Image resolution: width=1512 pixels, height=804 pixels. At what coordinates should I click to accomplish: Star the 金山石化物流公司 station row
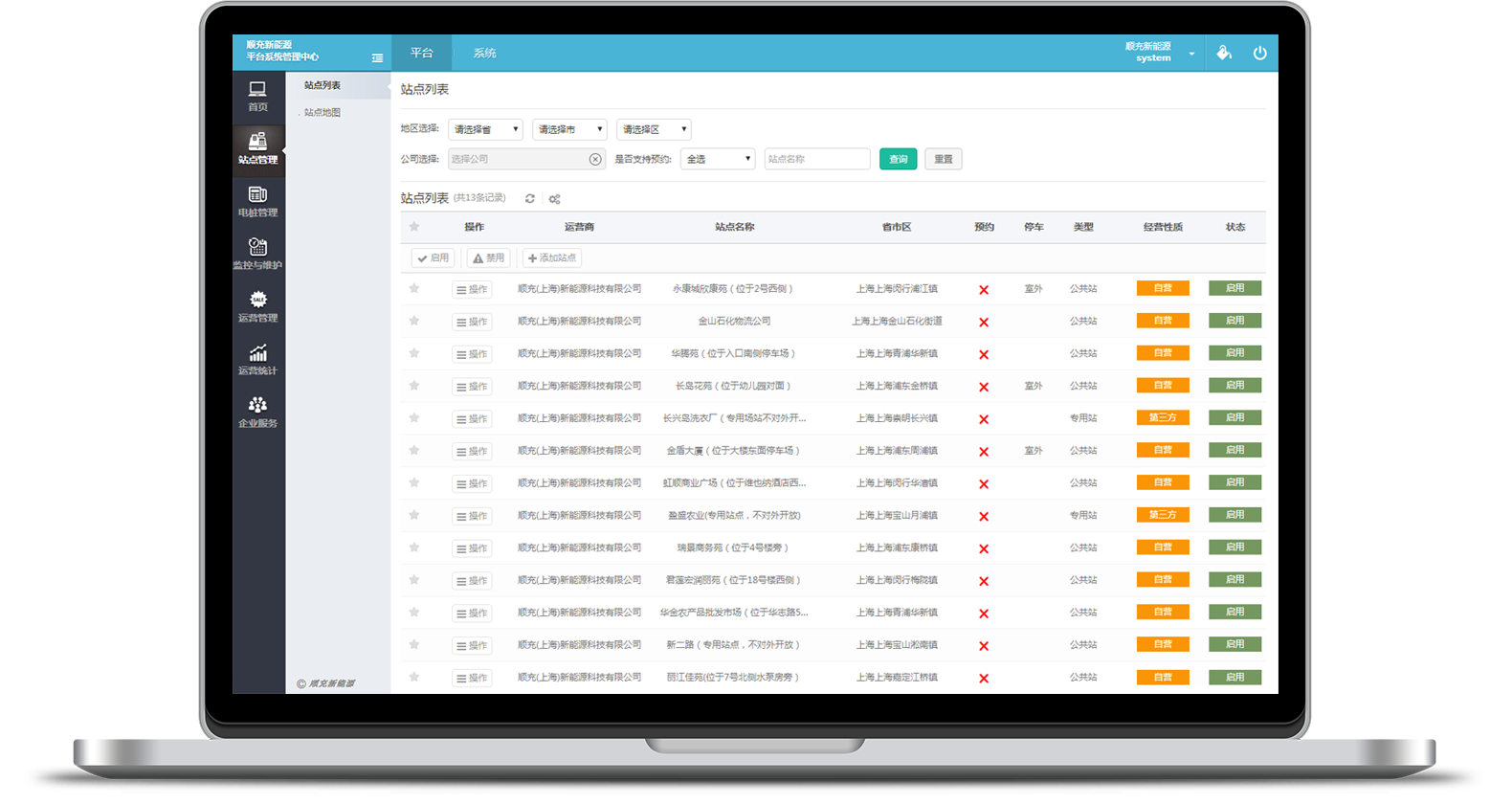(x=414, y=321)
